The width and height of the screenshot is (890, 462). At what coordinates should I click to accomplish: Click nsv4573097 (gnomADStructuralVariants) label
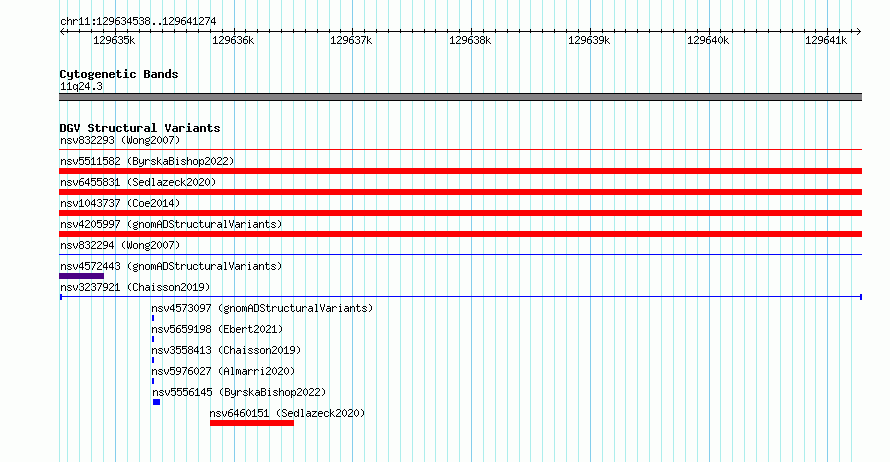pyautogui.click(x=262, y=308)
